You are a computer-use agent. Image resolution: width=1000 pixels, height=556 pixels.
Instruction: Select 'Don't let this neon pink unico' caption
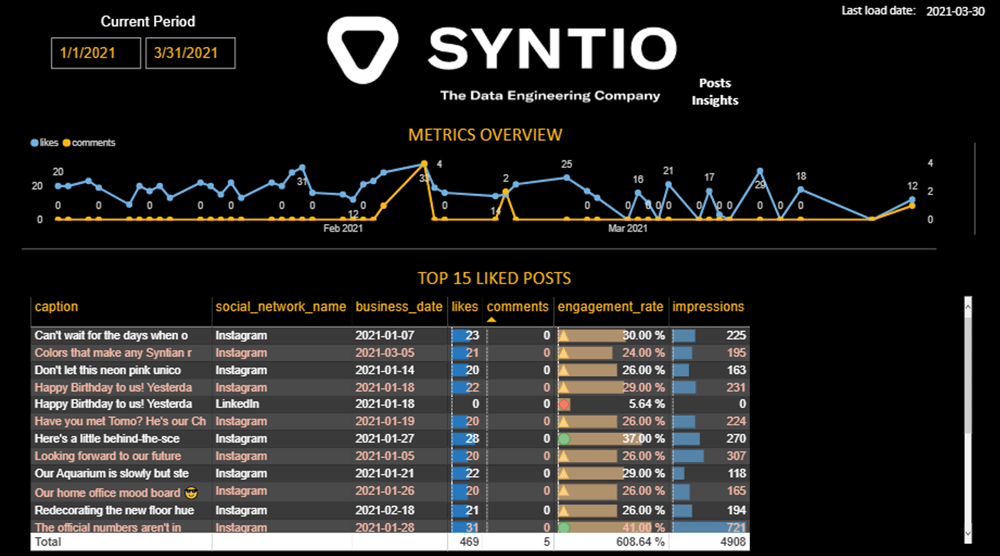[x=108, y=370]
